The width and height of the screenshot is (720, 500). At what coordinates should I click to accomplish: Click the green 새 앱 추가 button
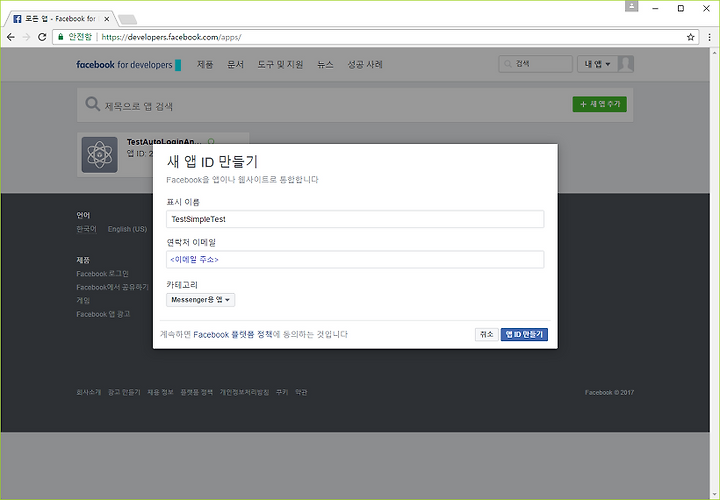599,104
